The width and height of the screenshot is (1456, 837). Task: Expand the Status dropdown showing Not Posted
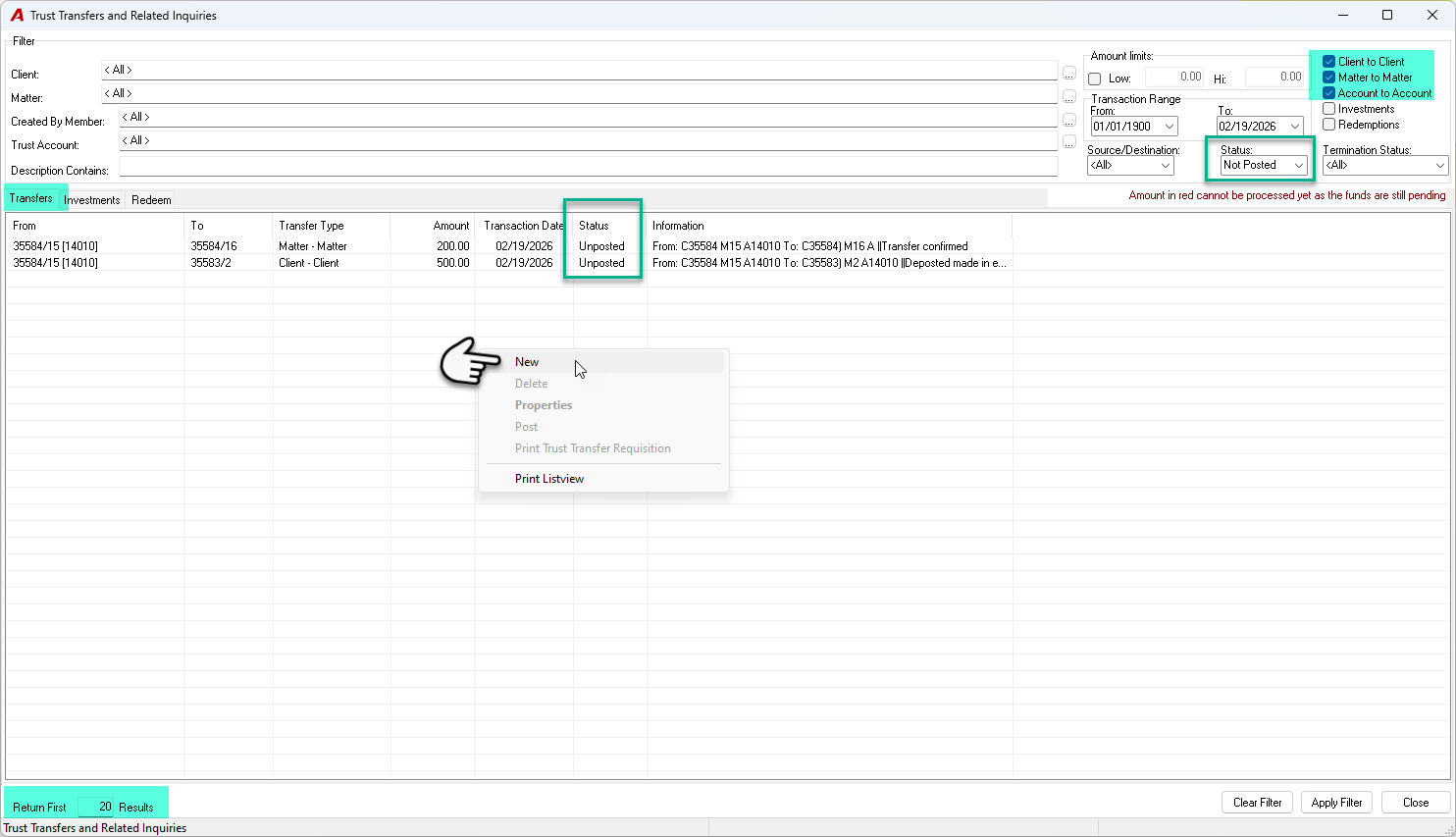1299,166
